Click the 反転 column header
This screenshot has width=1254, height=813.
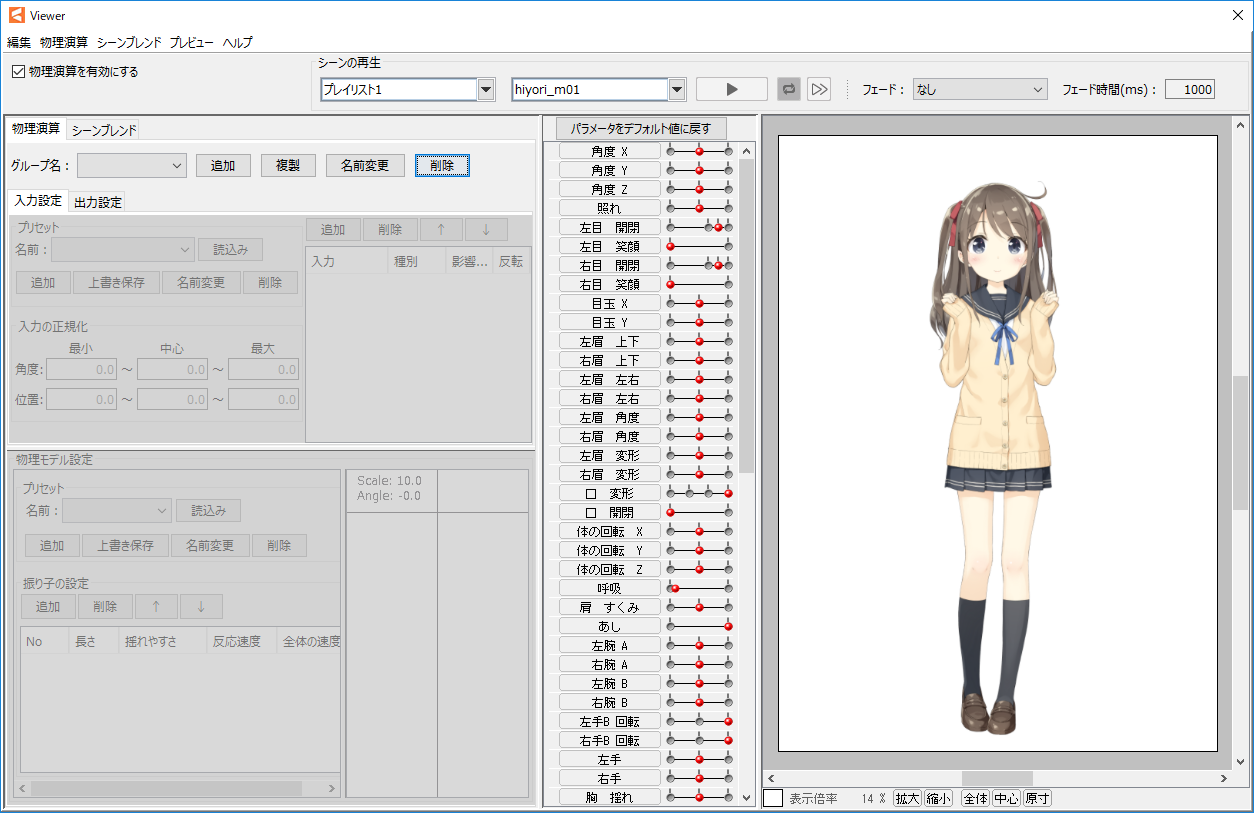(510, 262)
